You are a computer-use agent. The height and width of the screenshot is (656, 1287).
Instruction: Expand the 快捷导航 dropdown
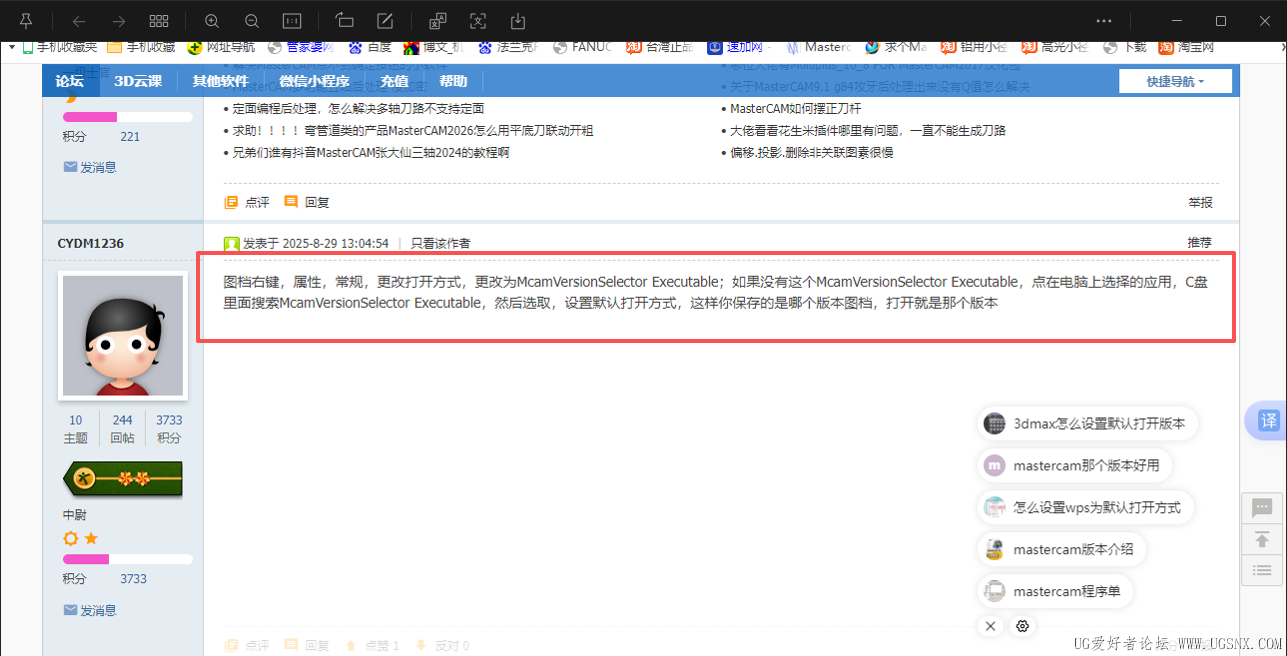coord(1175,81)
